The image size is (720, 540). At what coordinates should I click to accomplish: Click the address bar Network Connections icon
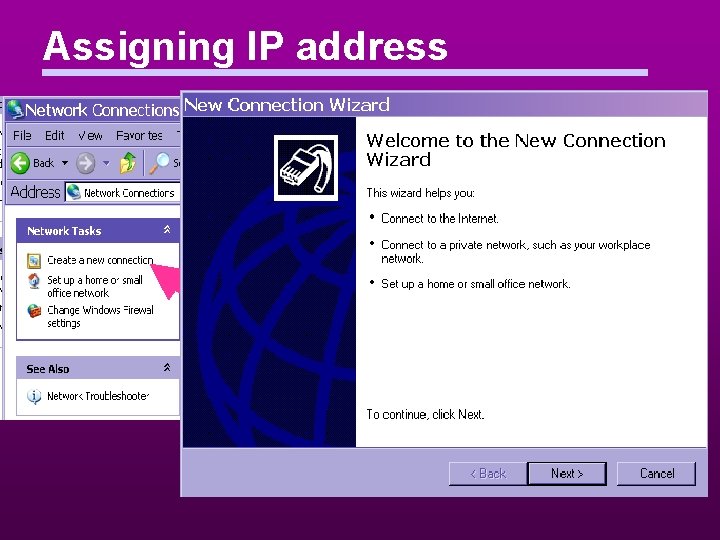73,192
